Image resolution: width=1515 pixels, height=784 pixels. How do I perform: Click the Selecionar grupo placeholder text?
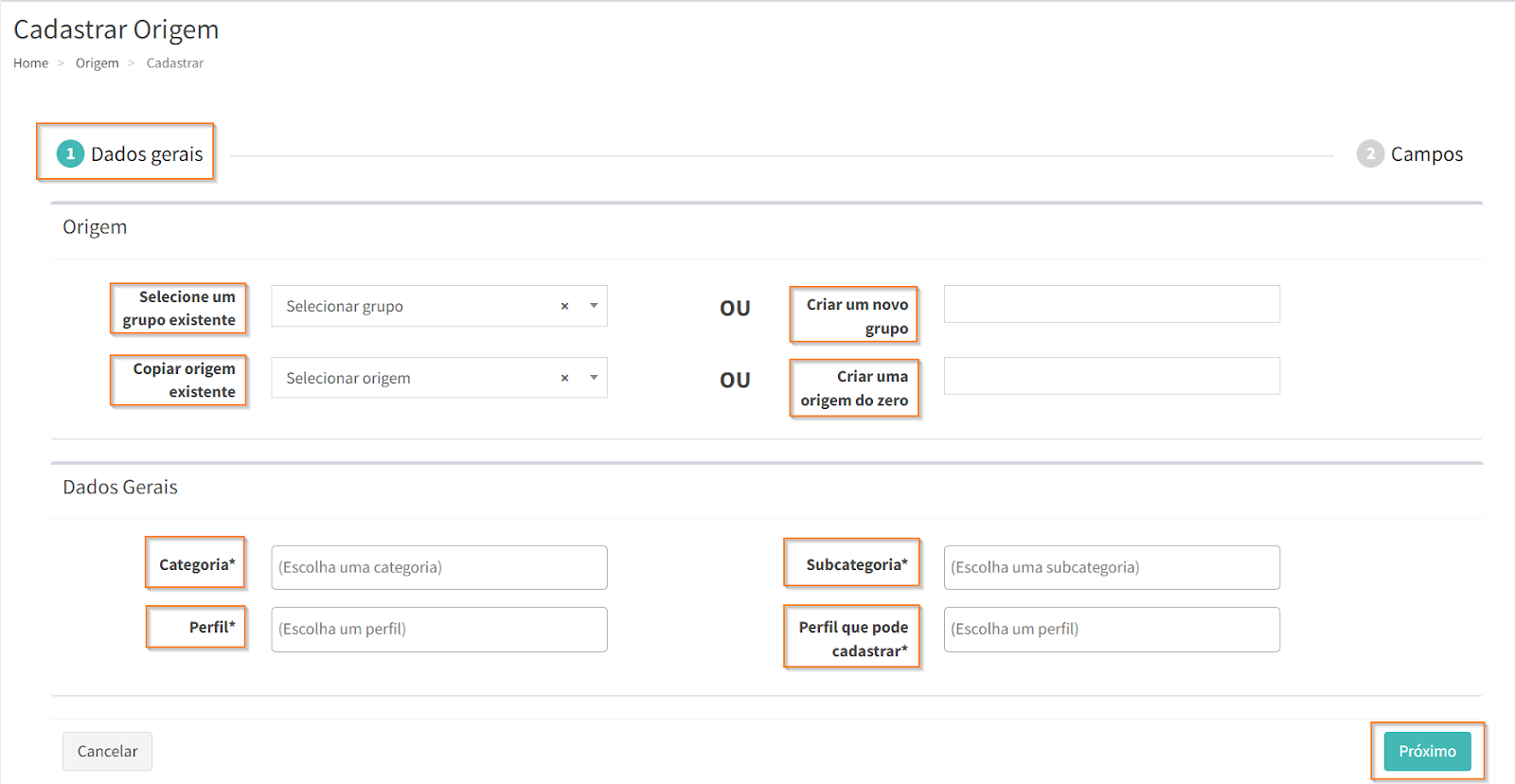coord(345,307)
